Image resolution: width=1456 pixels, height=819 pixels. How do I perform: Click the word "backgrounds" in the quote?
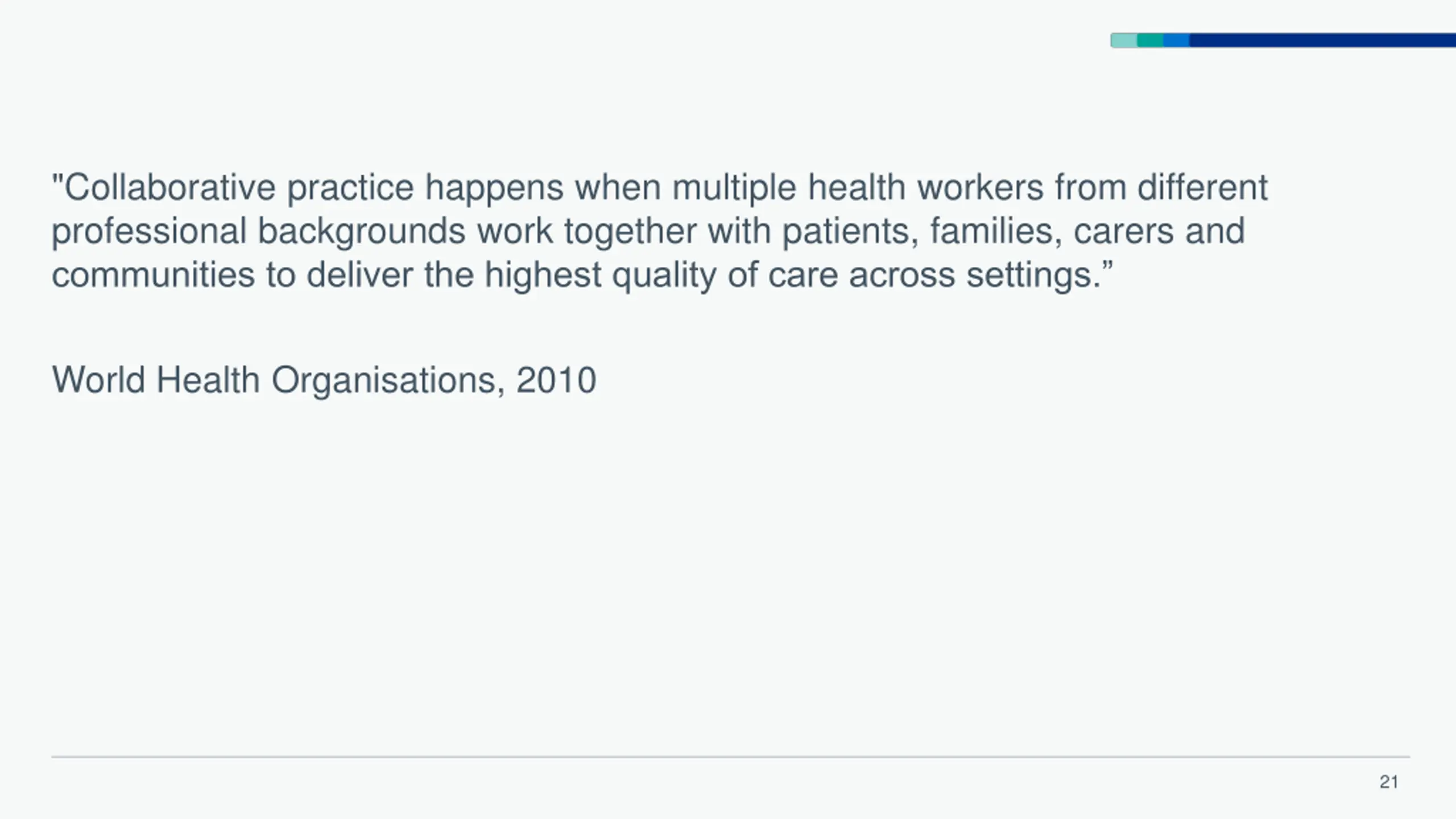pos(362,231)
